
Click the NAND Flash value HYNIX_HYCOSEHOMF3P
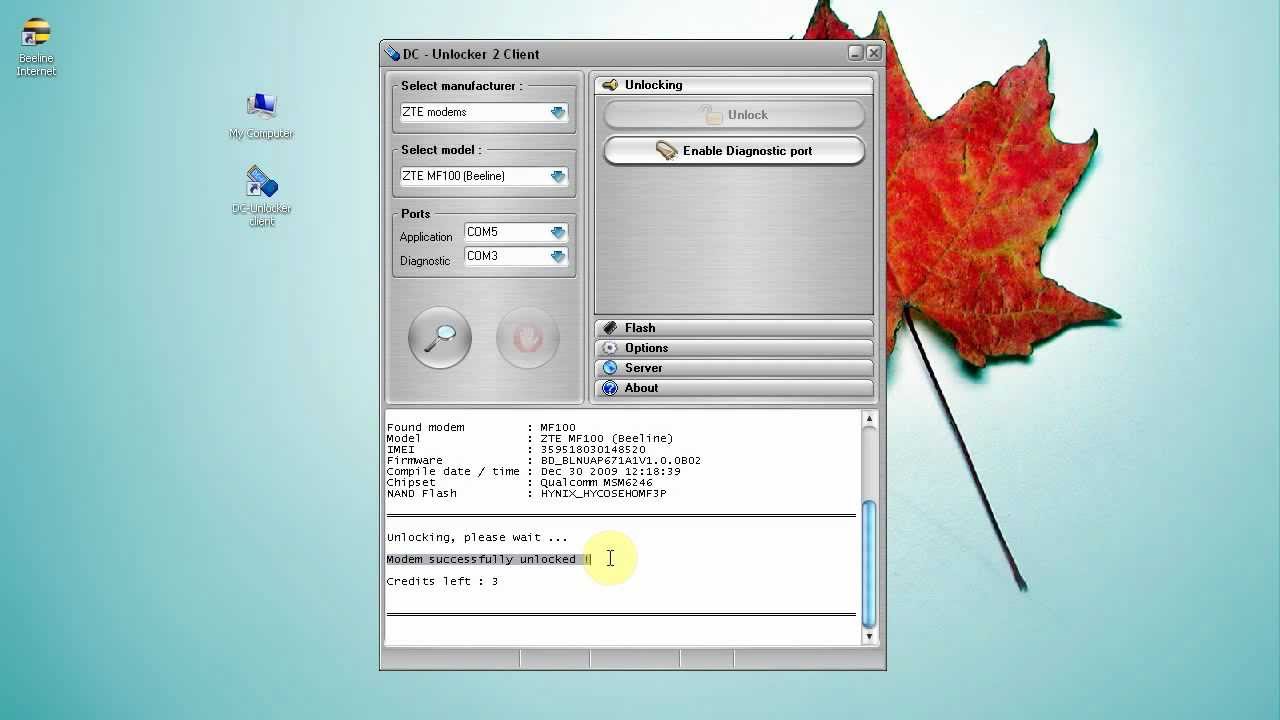click(603, 493)
